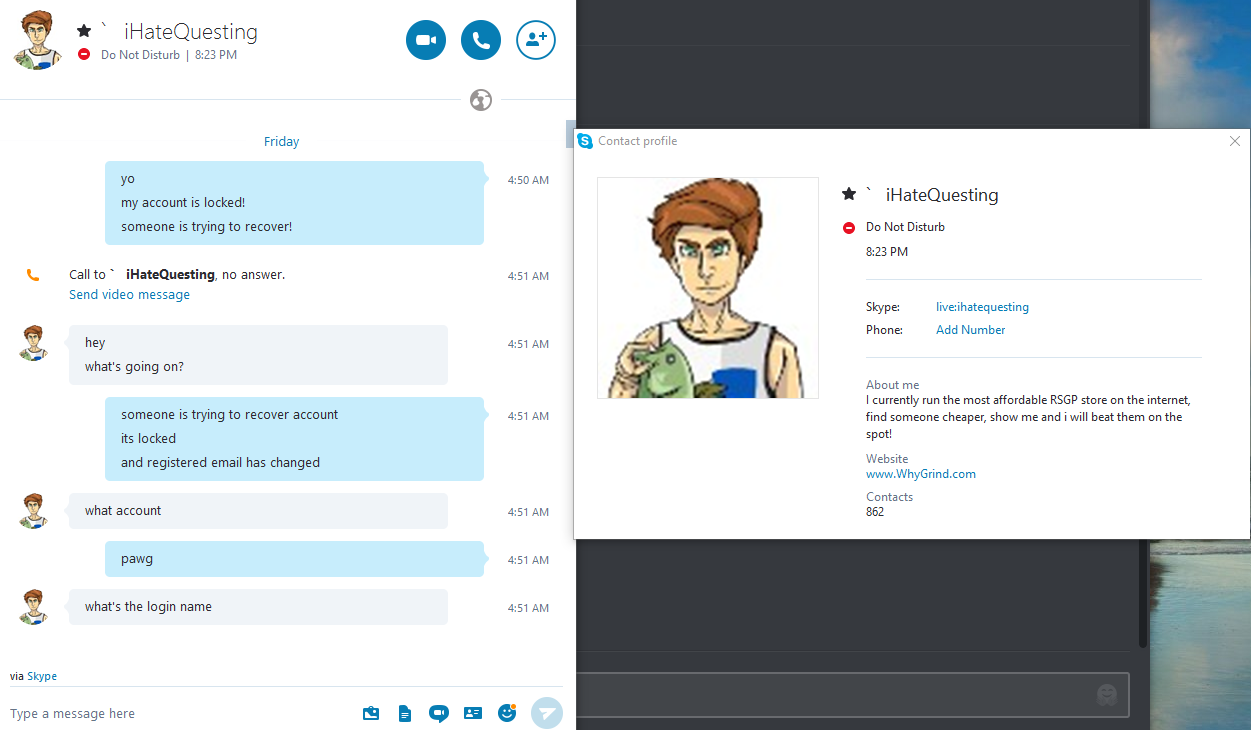Image resolution: width=1251 pixels, height=730 pixels.
Task: Click the chat scrollbar thumb at the top of the conversation
Action: point(570,135)
